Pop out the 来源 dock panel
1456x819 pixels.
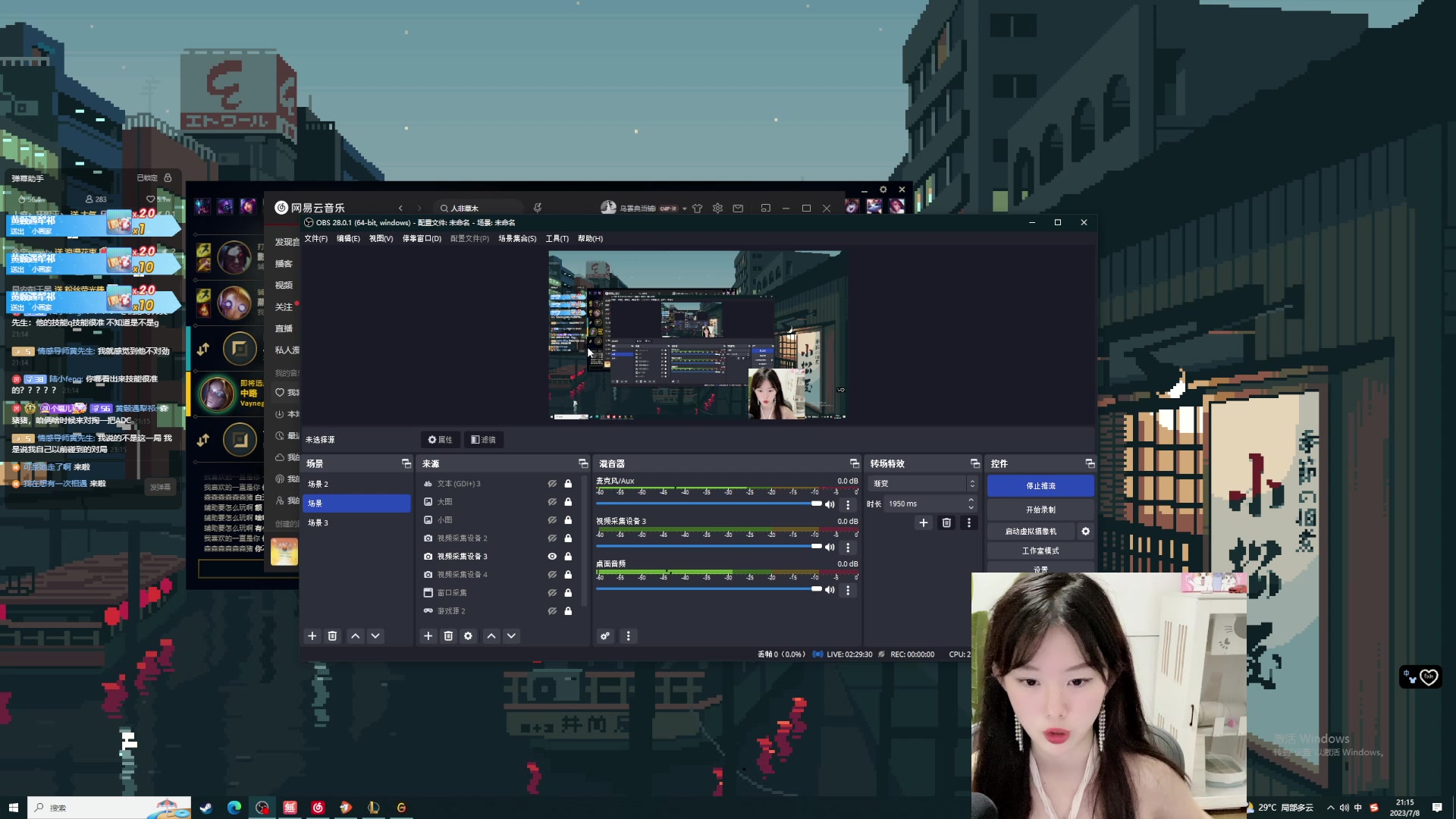coord(583,463)
